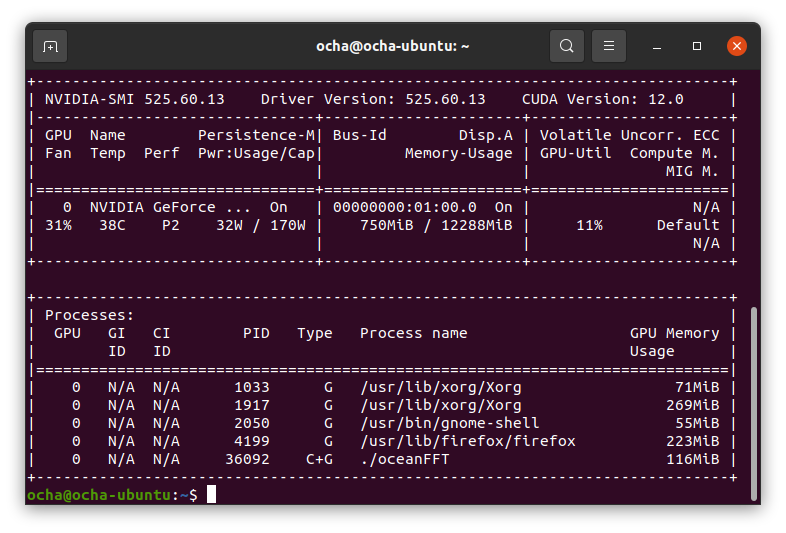Click the terminal's vertical scrollbar

pyautogui.click(x=753, y=400)
